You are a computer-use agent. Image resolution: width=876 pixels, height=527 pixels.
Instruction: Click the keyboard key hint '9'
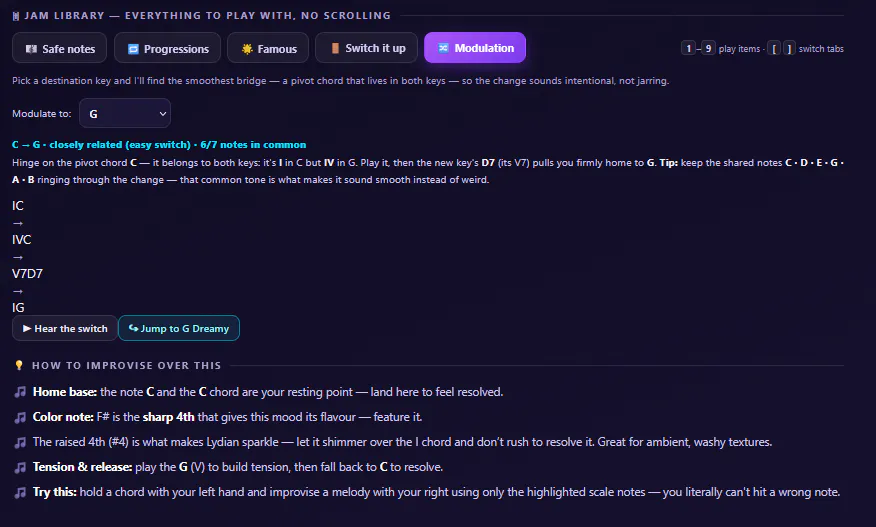pyautogui.click(x=708, y=49)
